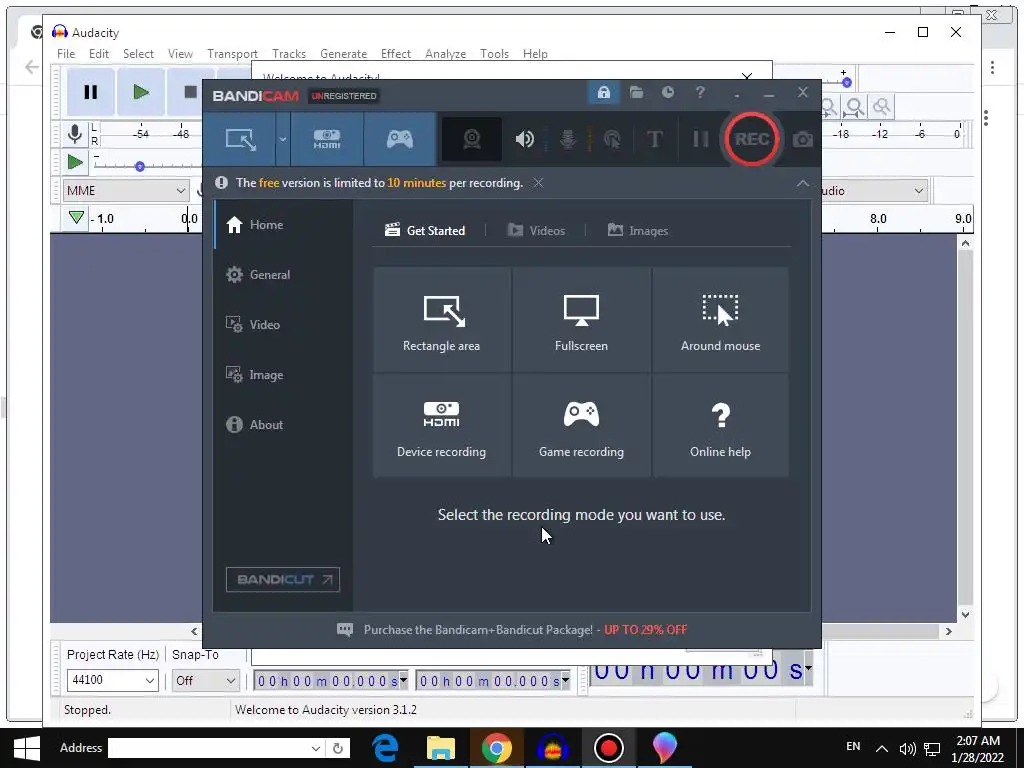Image resolution: width=1024 pixels, height=768 pixels.
Task: Open the Device recording HDMI tile
Action: [441, 425]
